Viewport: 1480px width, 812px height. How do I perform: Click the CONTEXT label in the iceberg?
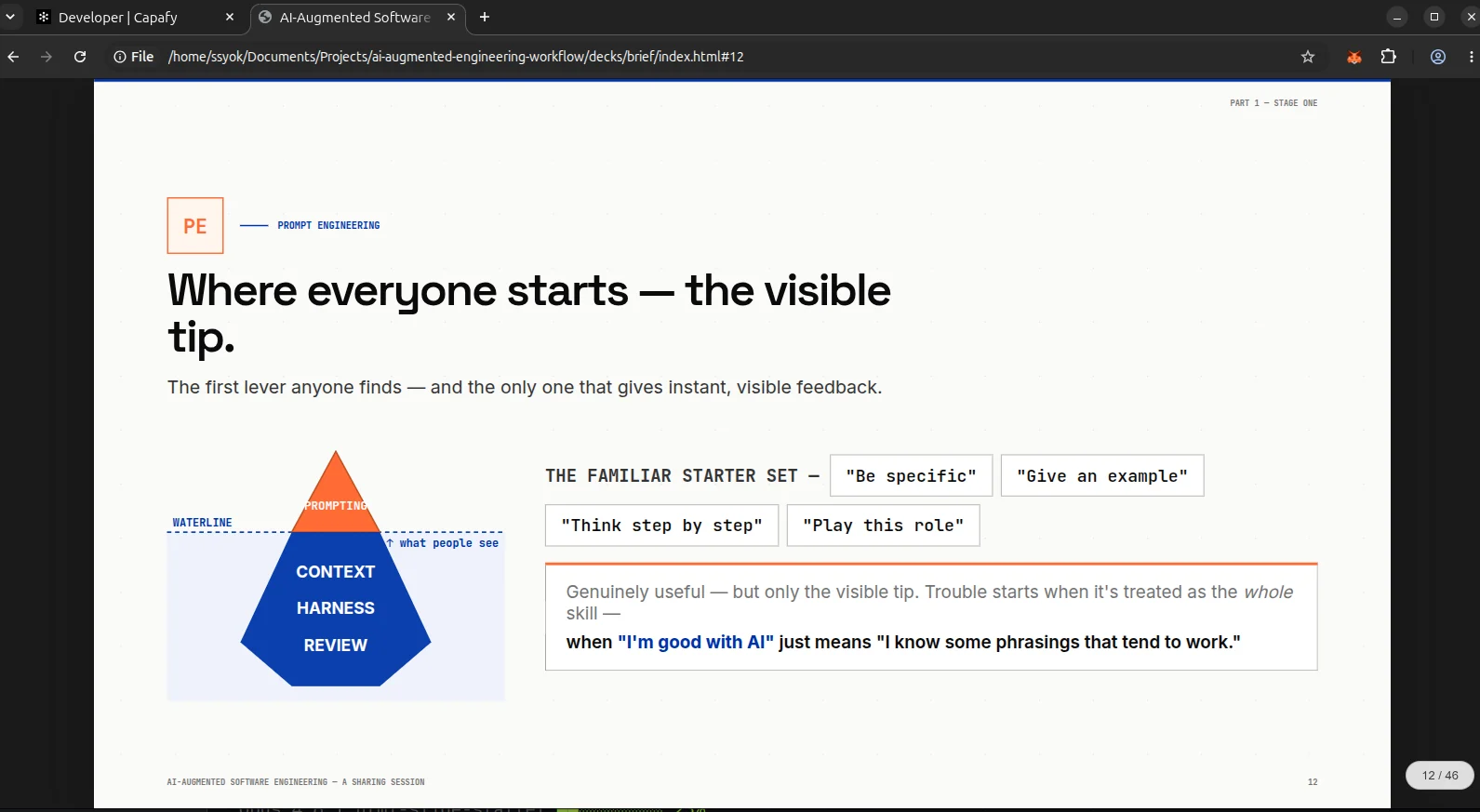point(336,572)
